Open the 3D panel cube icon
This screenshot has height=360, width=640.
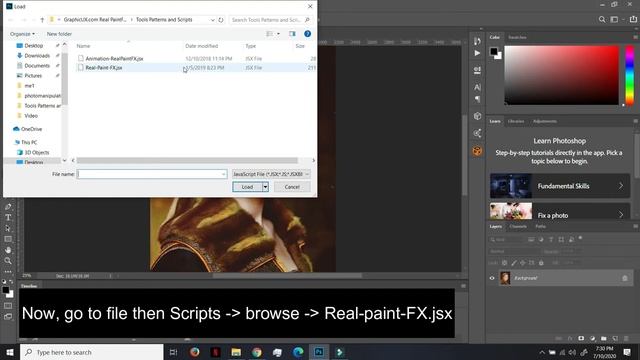(477, 116)
